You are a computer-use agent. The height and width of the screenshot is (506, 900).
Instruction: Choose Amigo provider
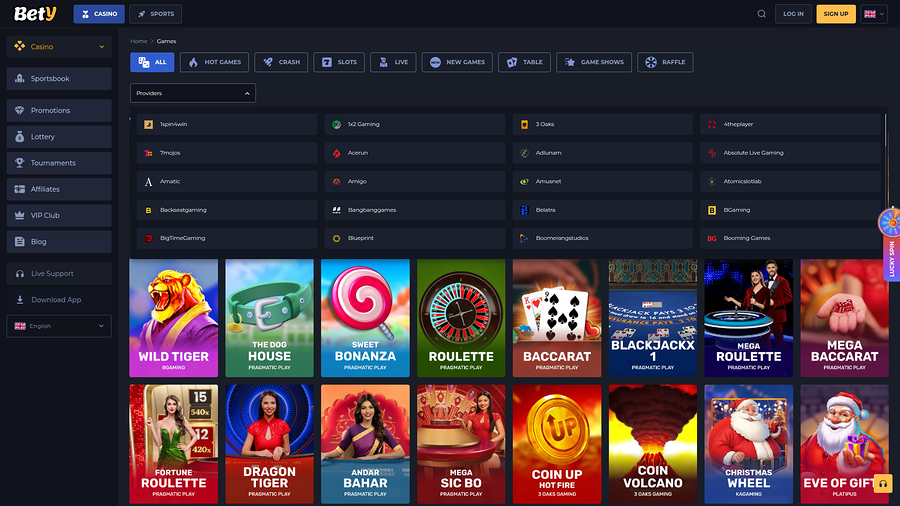point(415,182)
